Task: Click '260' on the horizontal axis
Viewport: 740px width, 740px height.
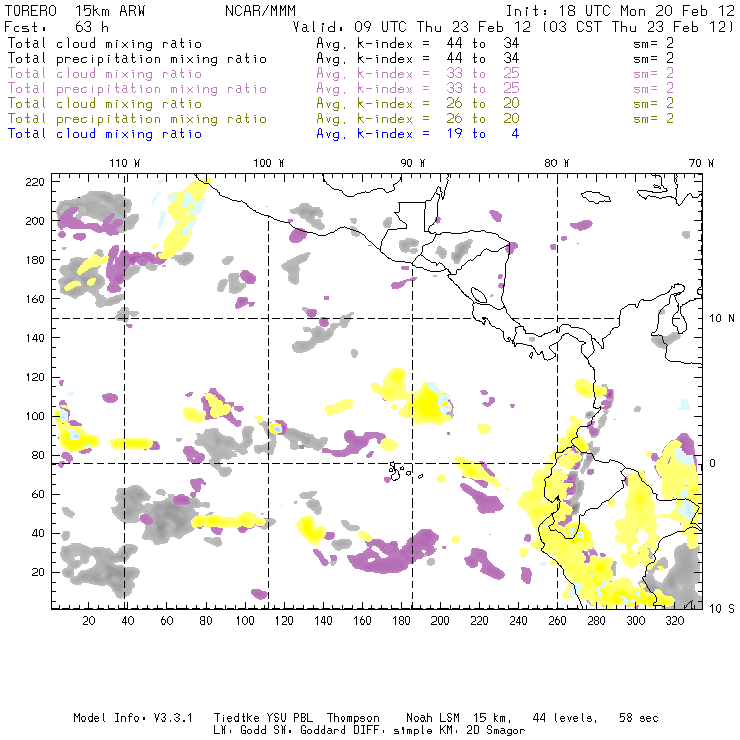Action: pos(557,621)
